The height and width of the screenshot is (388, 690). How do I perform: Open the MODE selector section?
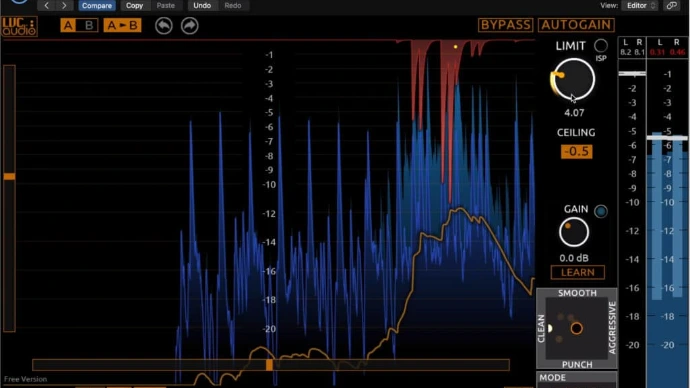(576, 378)
